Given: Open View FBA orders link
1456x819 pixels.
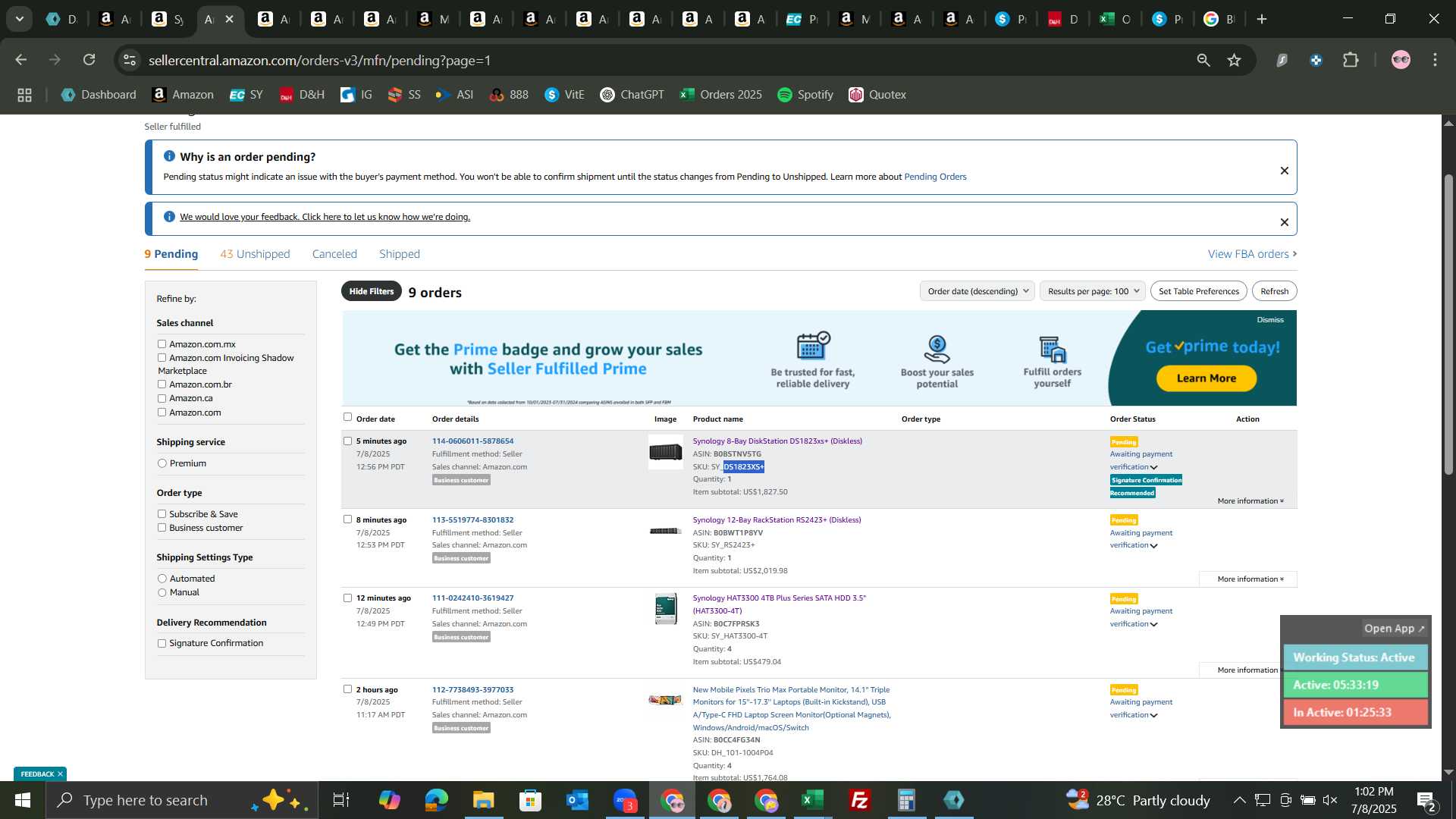Looking at the screenshot, I should pos(1252,254).
